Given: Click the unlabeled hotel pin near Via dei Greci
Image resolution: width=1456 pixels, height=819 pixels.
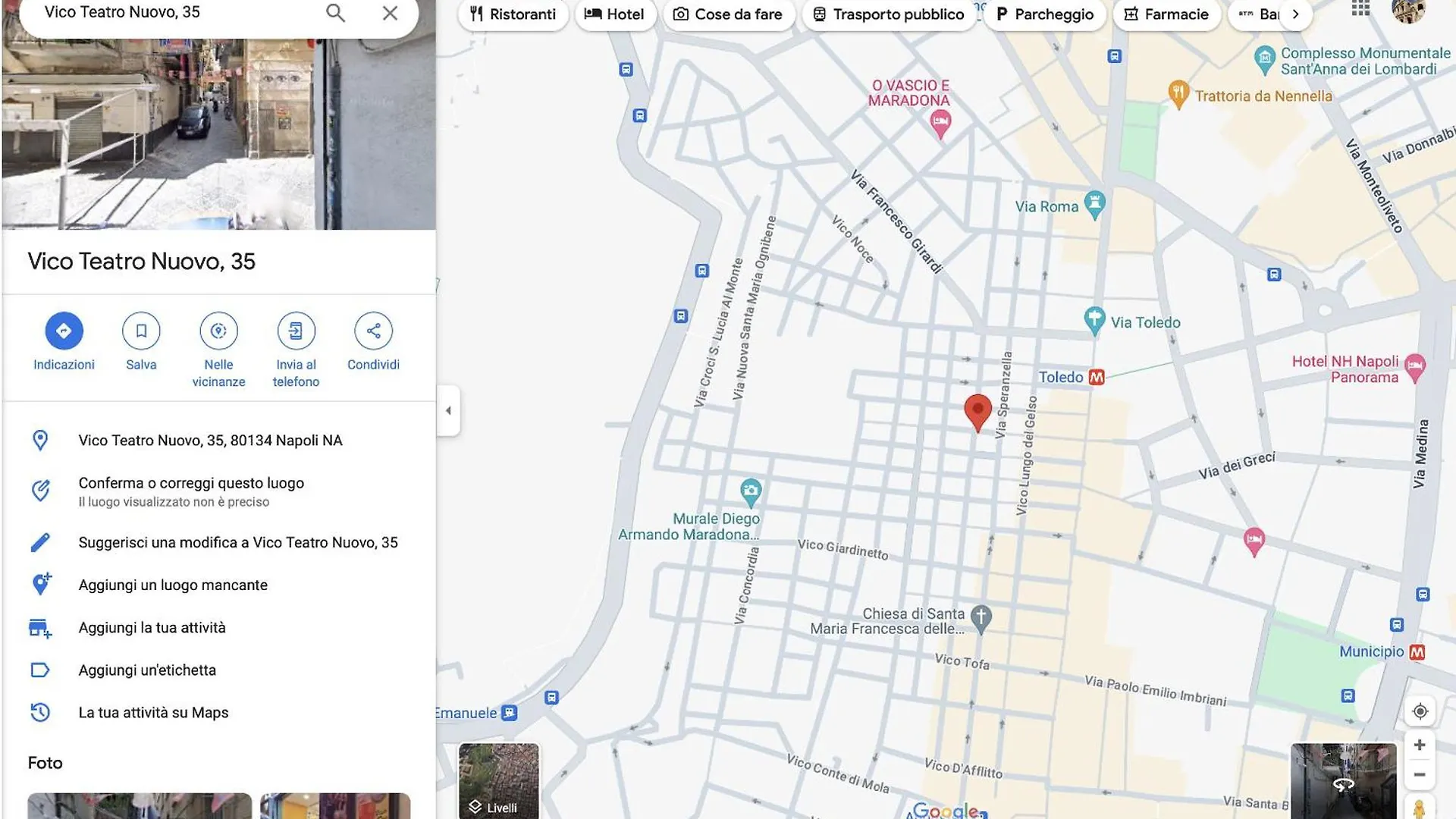Looking at the screenshot, I should click(1254, 541).
